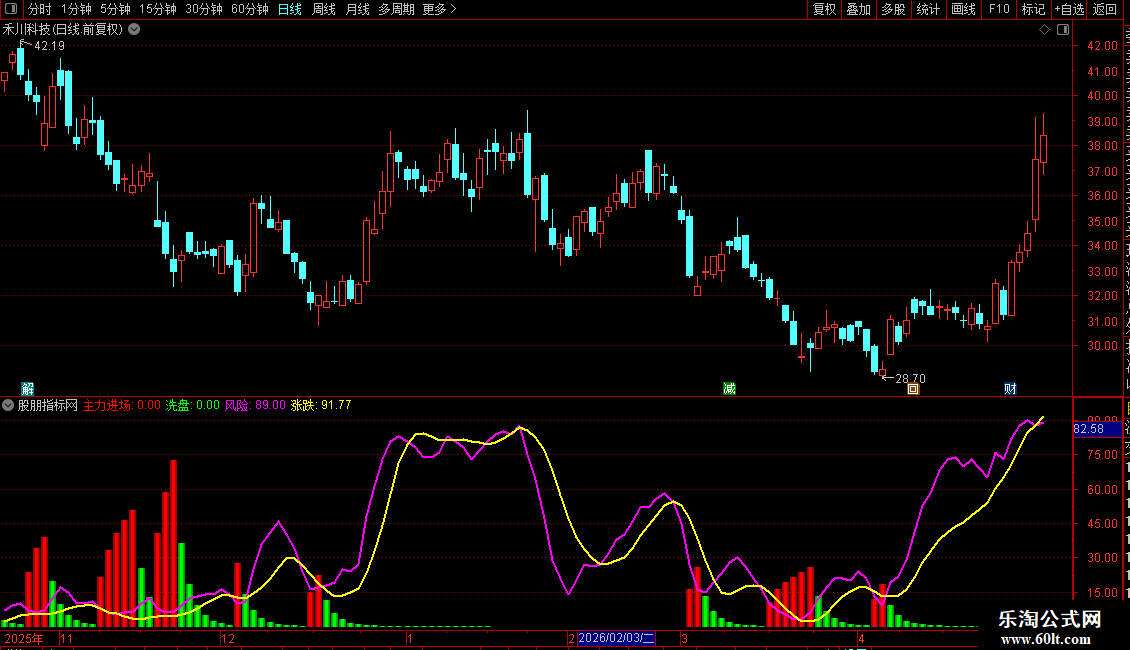The width and height of the screenshot is (1130, 650).
Task: Select the 15分钟 period tab
Action: tap(158, 9)
